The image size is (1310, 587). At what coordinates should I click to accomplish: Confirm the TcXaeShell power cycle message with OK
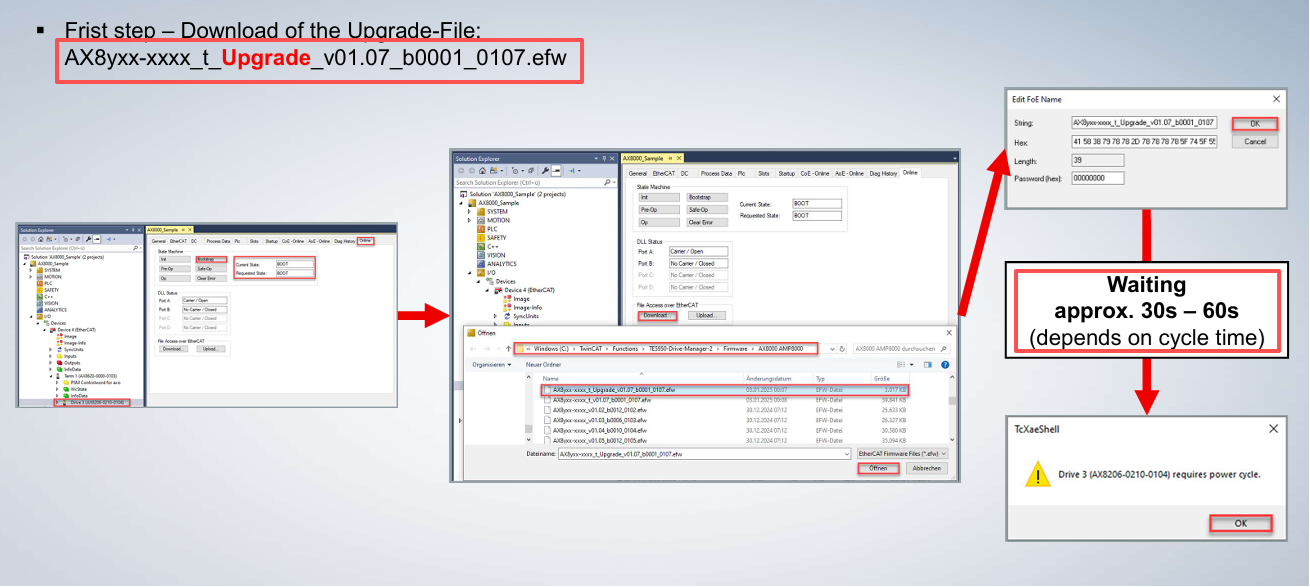pos(1240,523)
